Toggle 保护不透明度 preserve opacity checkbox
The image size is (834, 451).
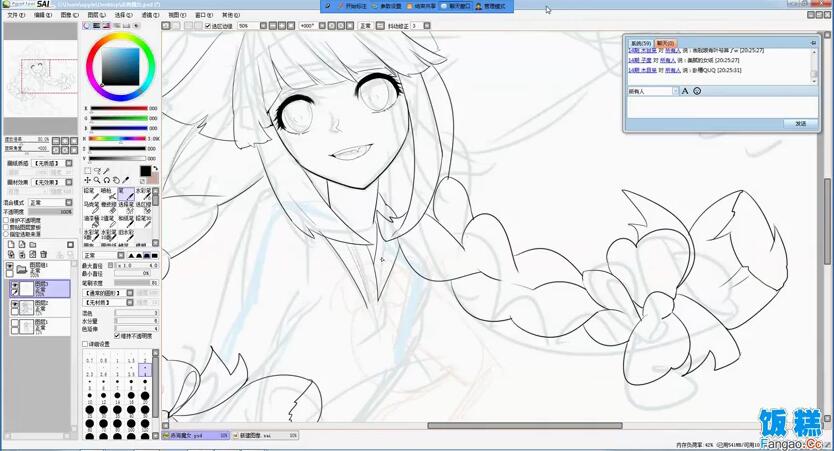point(6,220)
